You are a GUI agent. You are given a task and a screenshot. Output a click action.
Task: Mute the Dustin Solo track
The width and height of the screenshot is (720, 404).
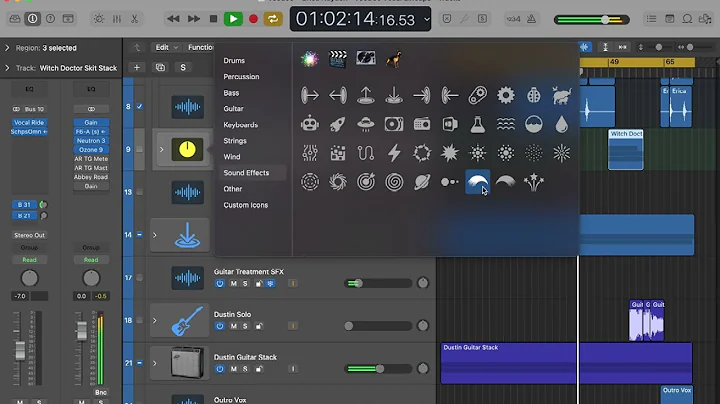233,326
